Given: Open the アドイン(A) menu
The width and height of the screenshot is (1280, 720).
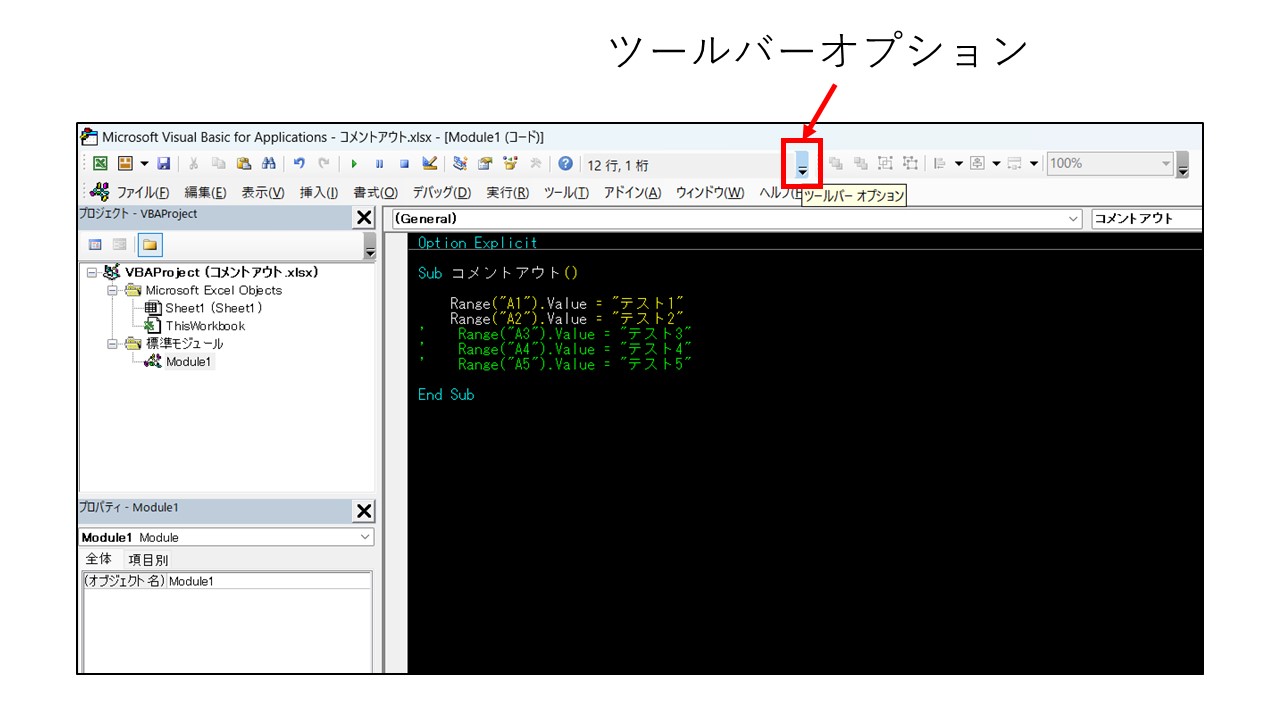Looking at the screenshot, I should (633, 193).
